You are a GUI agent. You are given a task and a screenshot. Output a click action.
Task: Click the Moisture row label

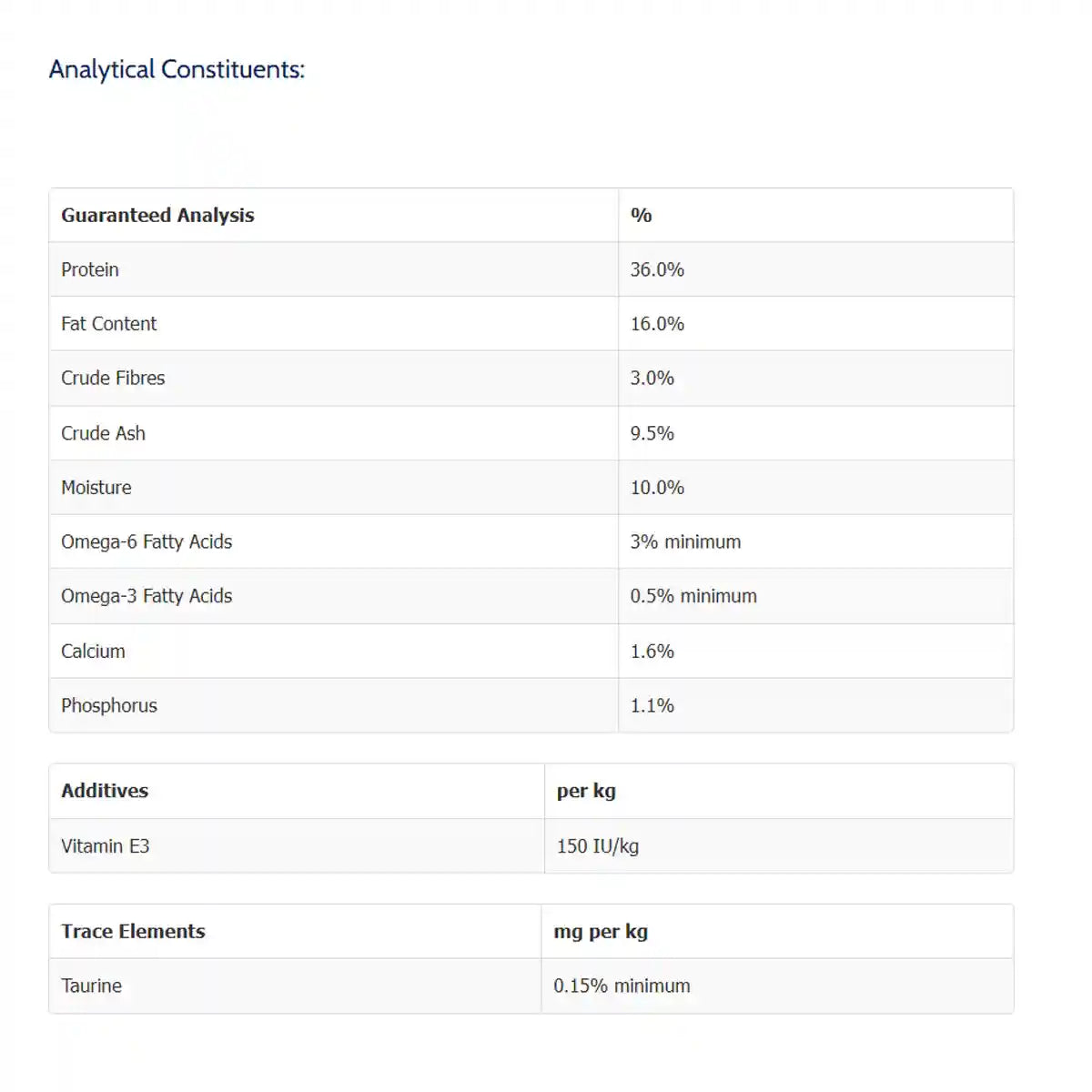coord(96,488)
